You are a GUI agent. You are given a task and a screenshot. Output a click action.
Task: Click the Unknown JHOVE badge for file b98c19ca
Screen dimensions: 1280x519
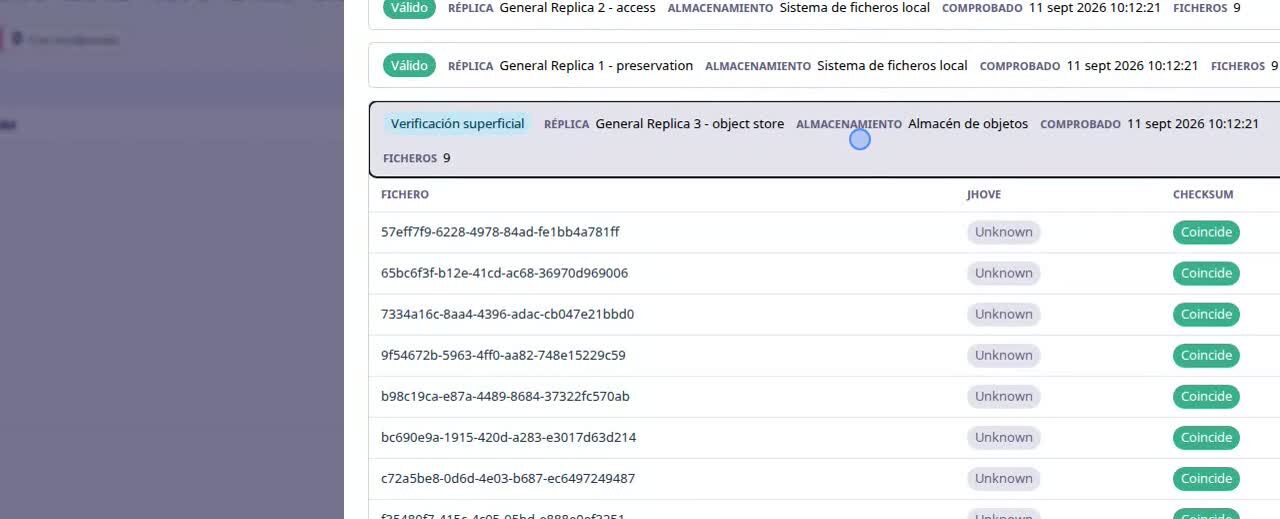pyautogui.click(x=1004, y=396)
